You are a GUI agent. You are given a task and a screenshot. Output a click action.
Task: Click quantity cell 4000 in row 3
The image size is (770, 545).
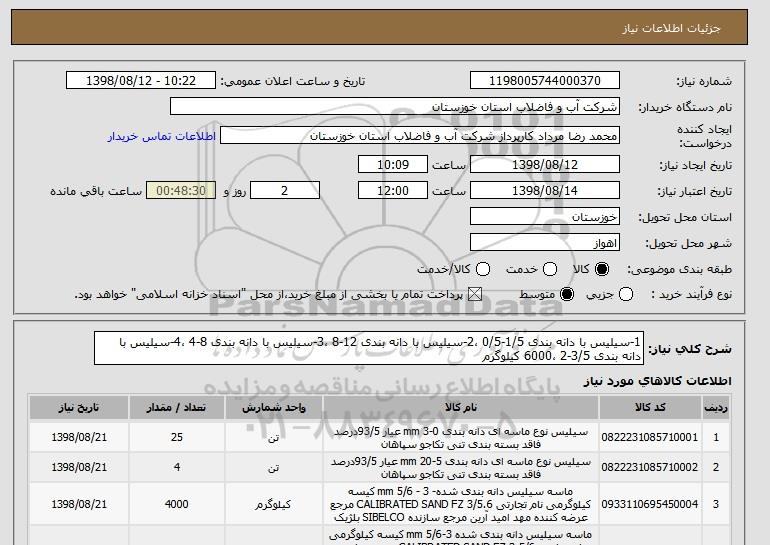point(177,504)
